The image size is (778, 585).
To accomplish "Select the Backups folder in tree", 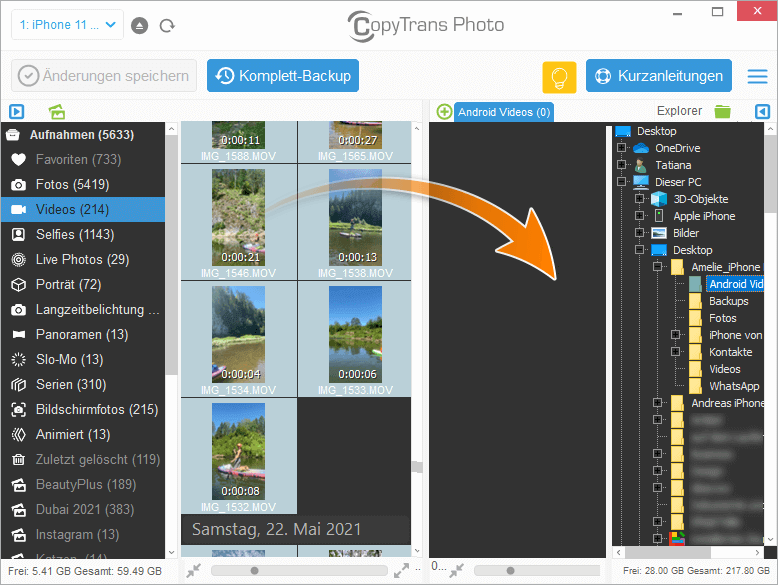I will [728, 301].
